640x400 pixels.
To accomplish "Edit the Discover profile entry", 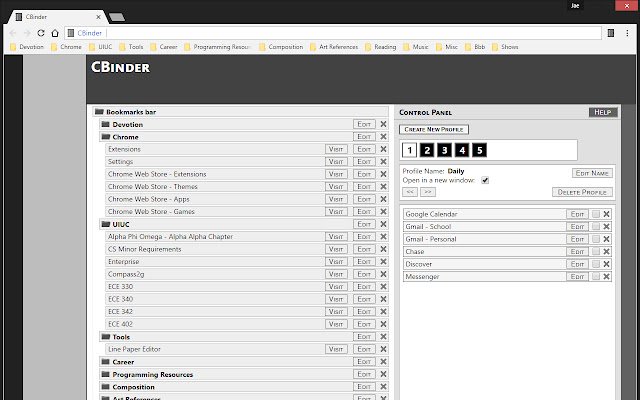I will pos(577,264).
